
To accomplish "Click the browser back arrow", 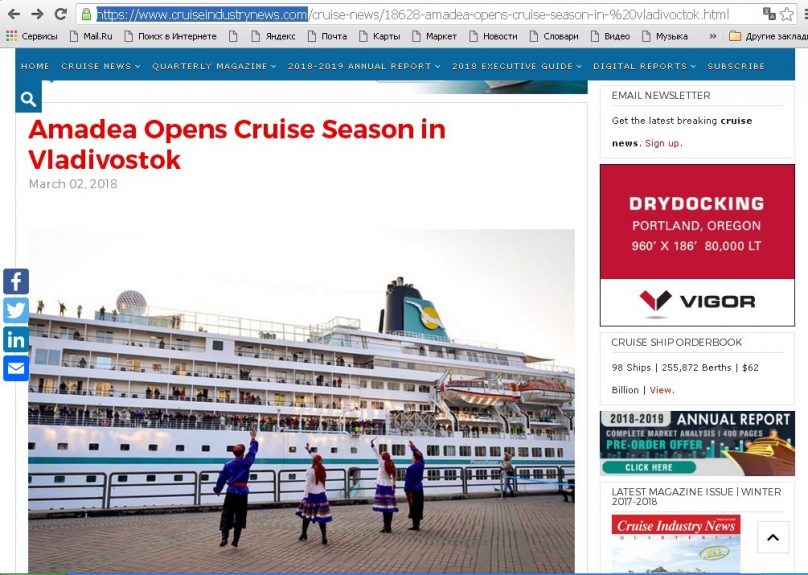I will coord(14,14).
